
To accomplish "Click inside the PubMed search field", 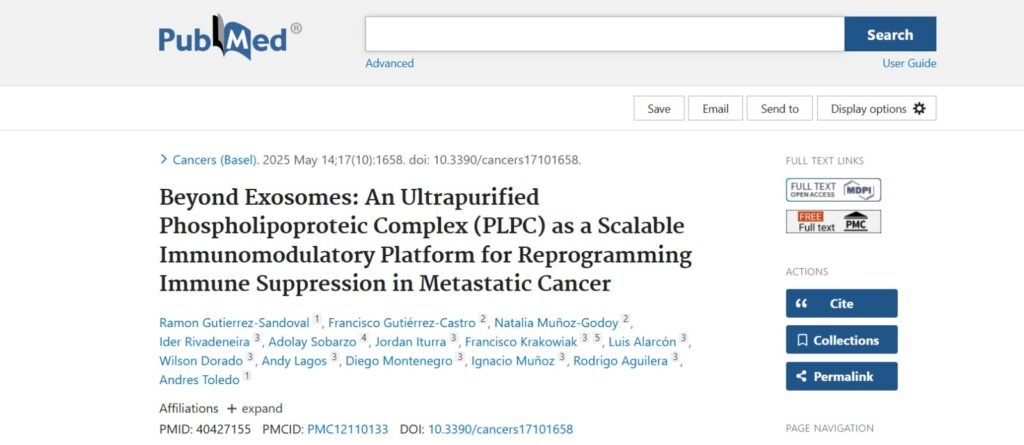I will pos(605,35).
